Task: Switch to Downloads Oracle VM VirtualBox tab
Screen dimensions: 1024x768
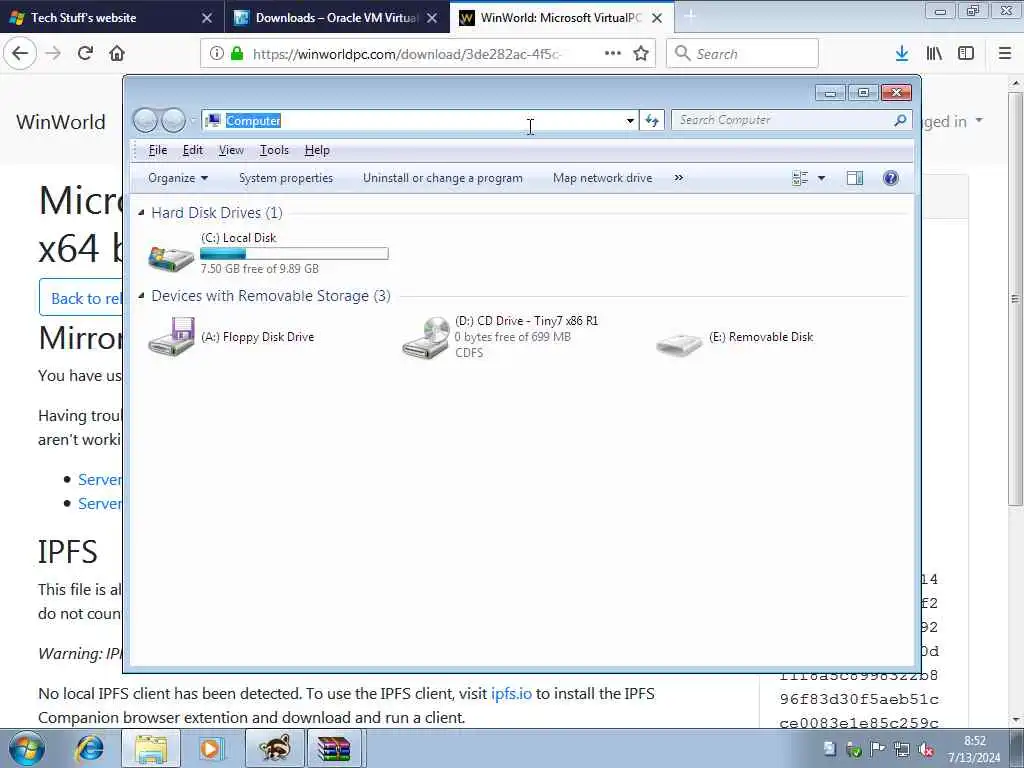Action: [337, 18]
